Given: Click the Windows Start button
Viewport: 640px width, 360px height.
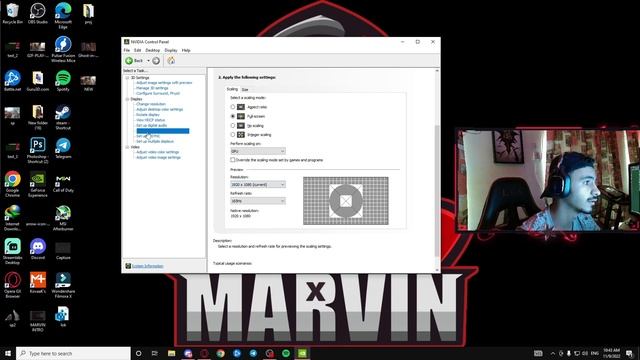Looking at the screenshot, I should (x=8, y=353).
